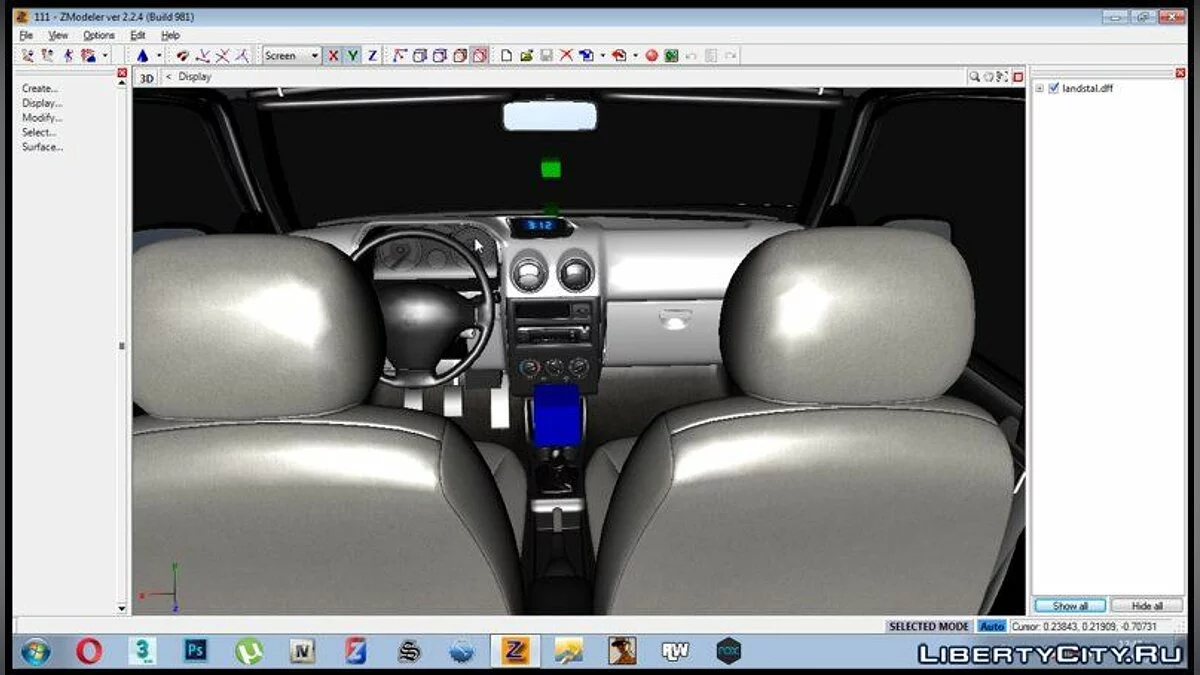Click the Modify... command in left panel
Image resolution: width=1200 pixels, height=675 pixels.
pos(42,118)
